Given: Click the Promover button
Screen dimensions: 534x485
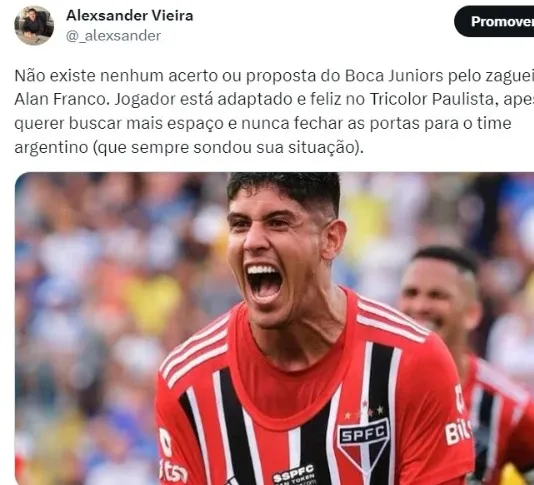Looking at the screenshot, I should 496,21.
